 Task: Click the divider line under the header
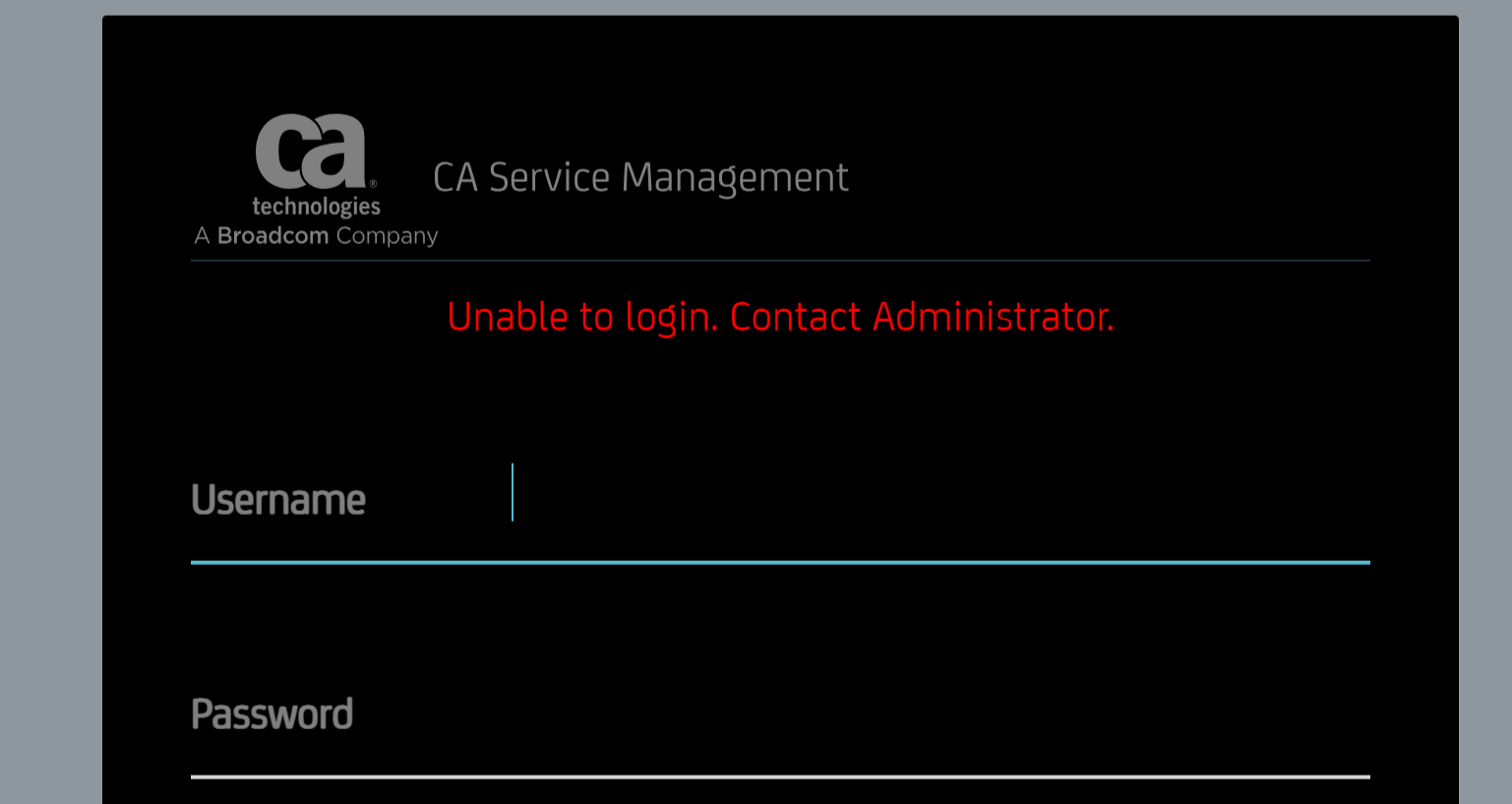click(780, 261)
